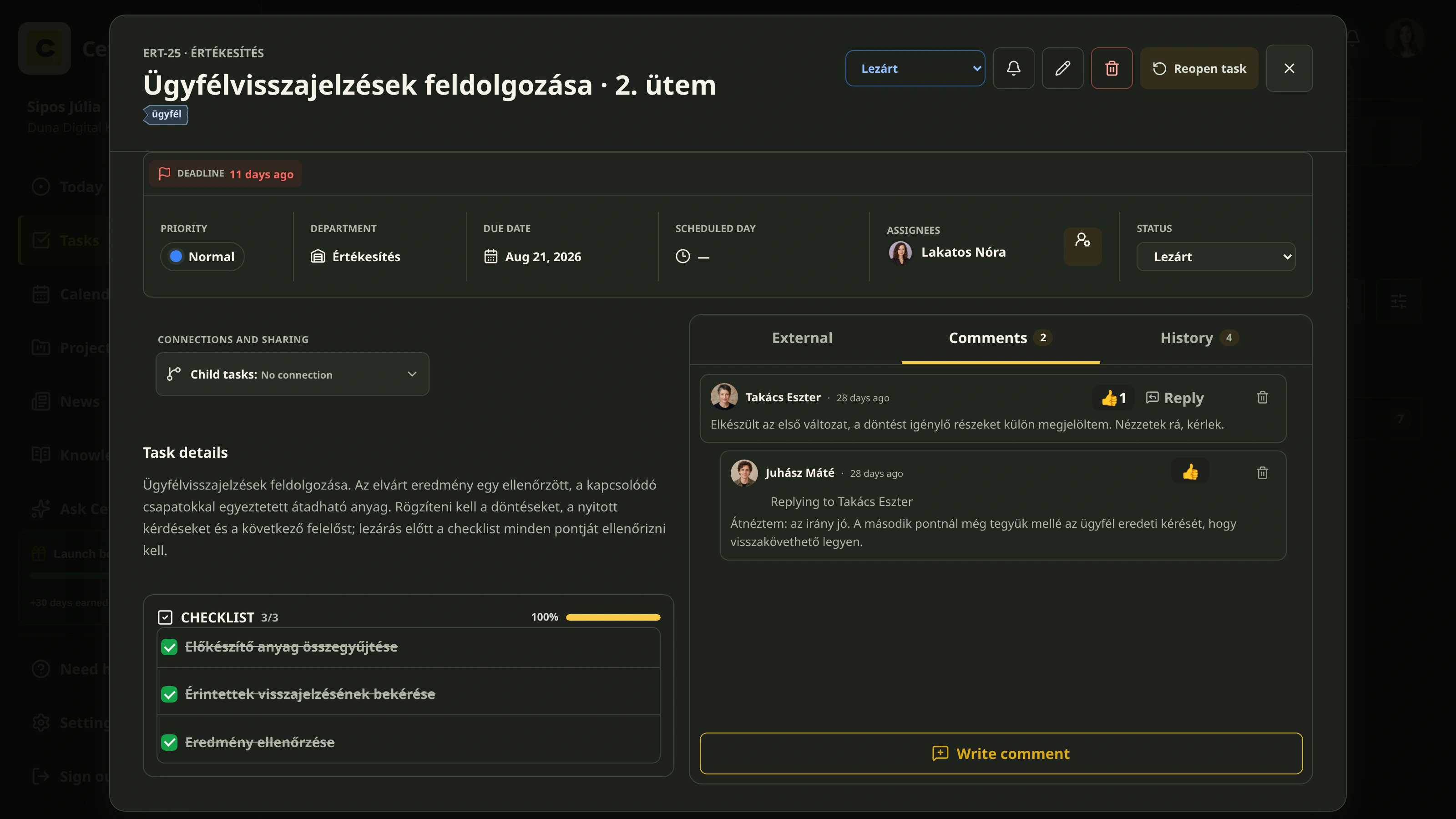Click Settings gear in background sidebar

point(40,723)
